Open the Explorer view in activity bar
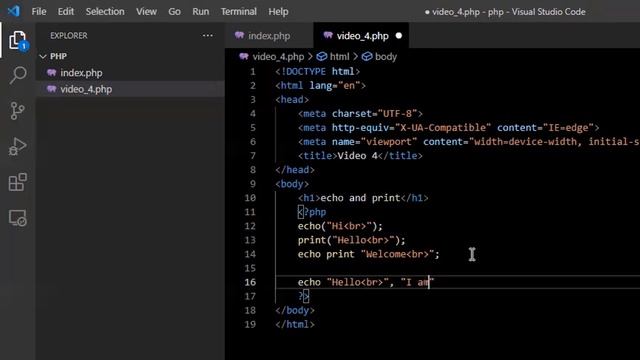640x360 pixels. click(17, 40)
